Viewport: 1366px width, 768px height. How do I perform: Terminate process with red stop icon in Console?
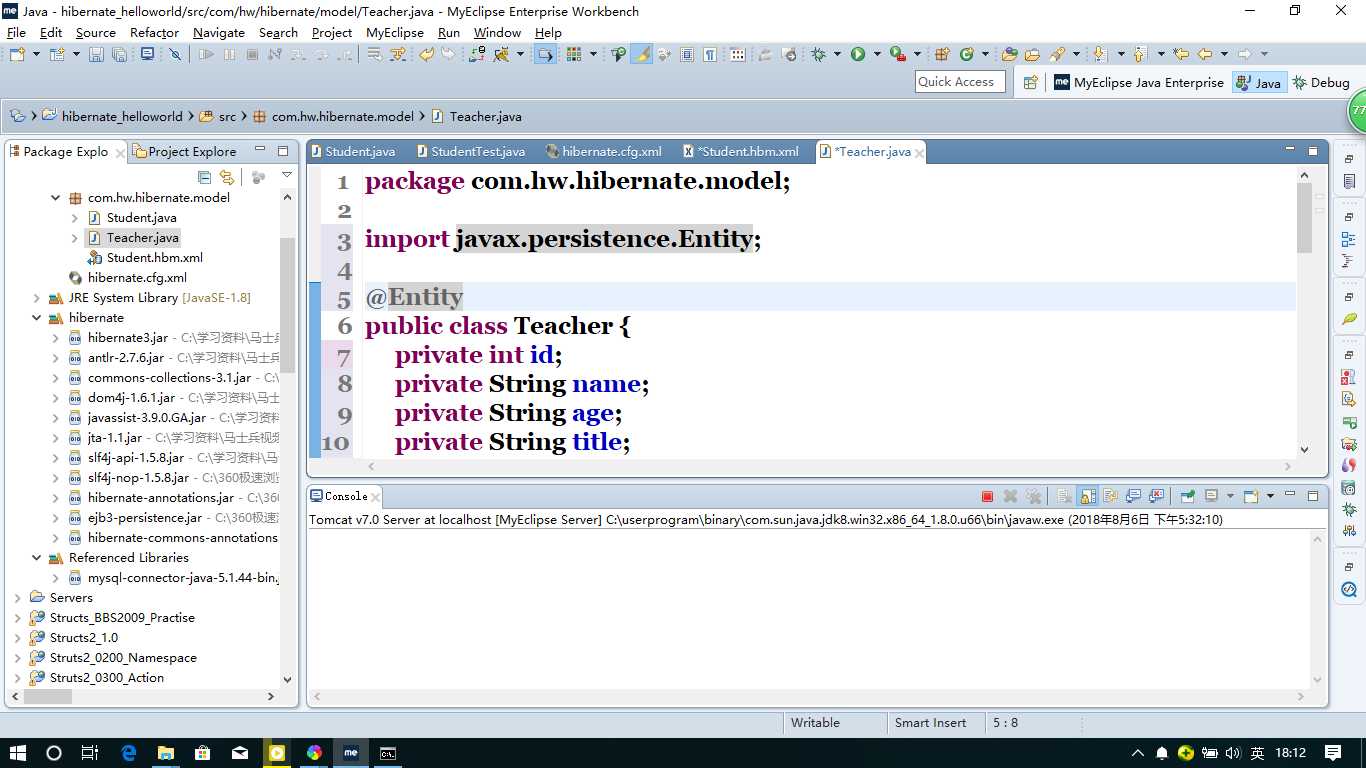pos(987,496)
